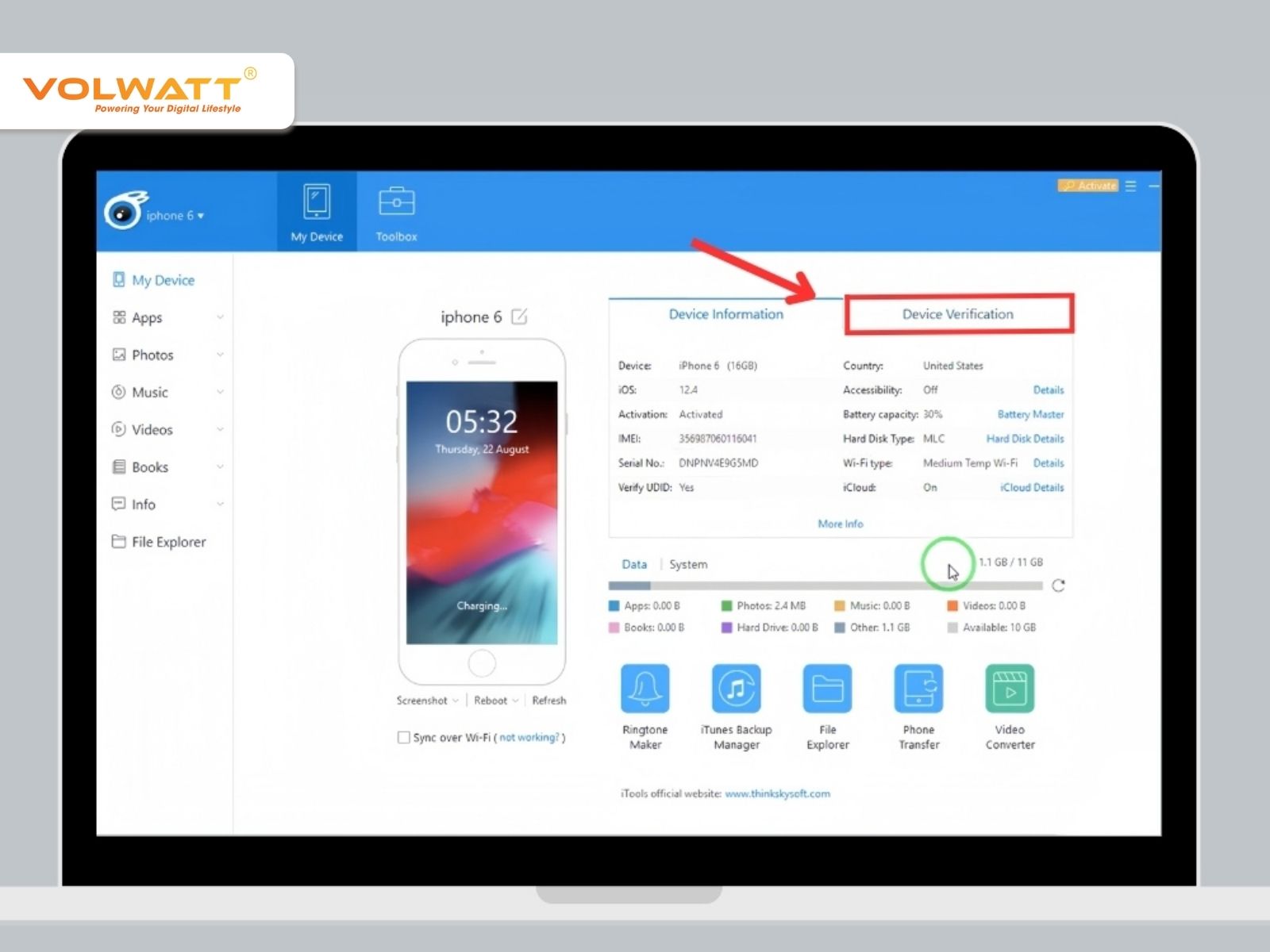Image resolution: width=1270 pixels, height=952 pixels.
Task: Switch storage view to Data
Action: [x=634, y=564]
